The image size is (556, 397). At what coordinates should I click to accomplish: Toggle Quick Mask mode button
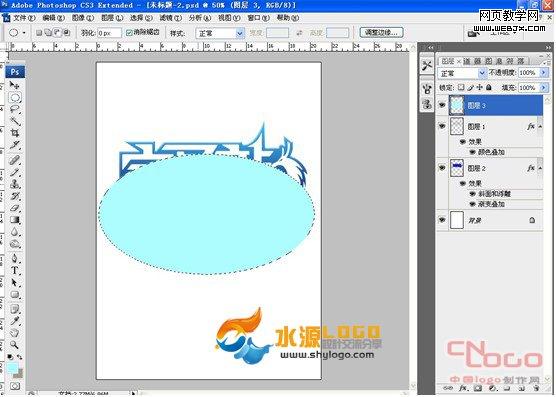tap(15, 386)
